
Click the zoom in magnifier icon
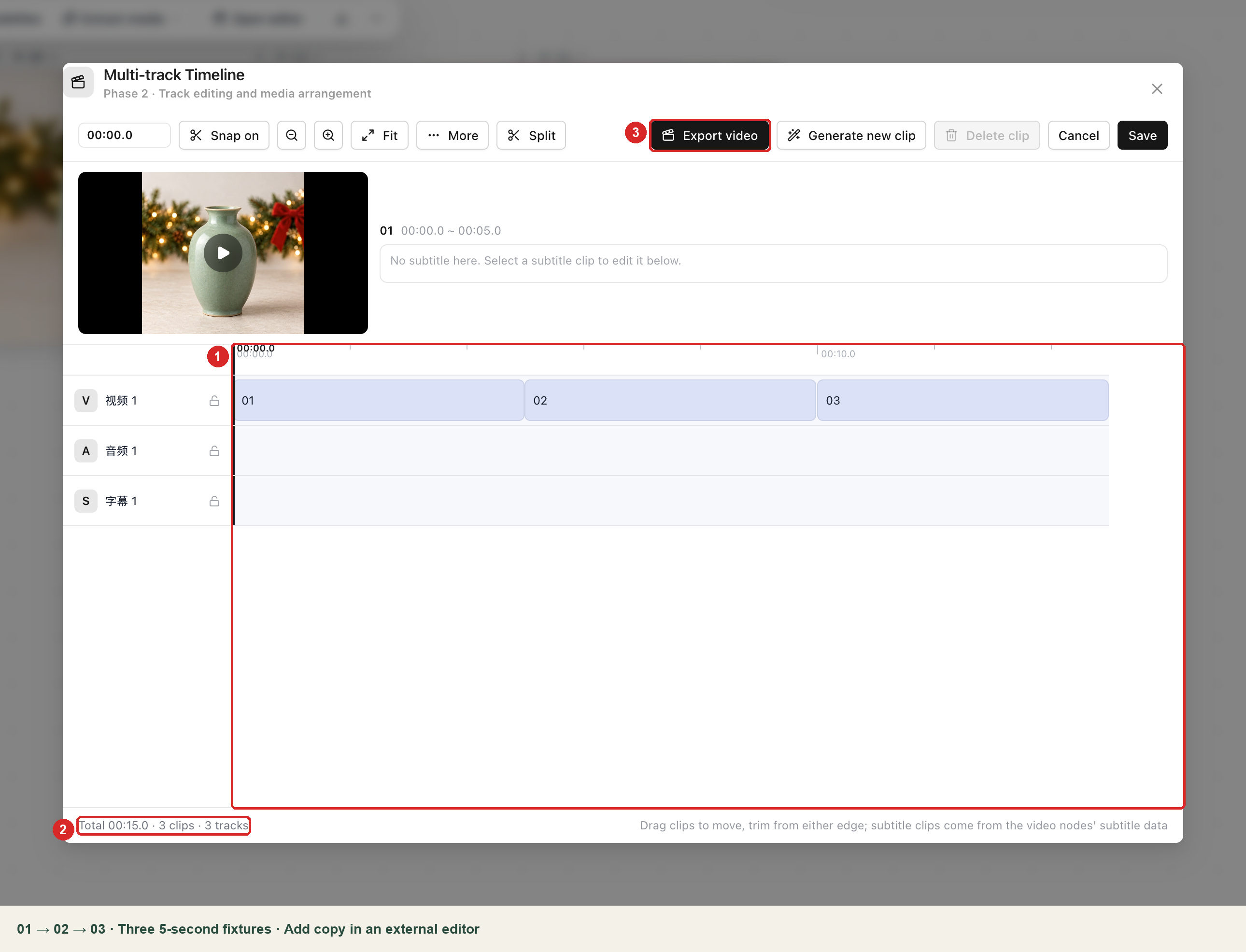coord(328,136)
